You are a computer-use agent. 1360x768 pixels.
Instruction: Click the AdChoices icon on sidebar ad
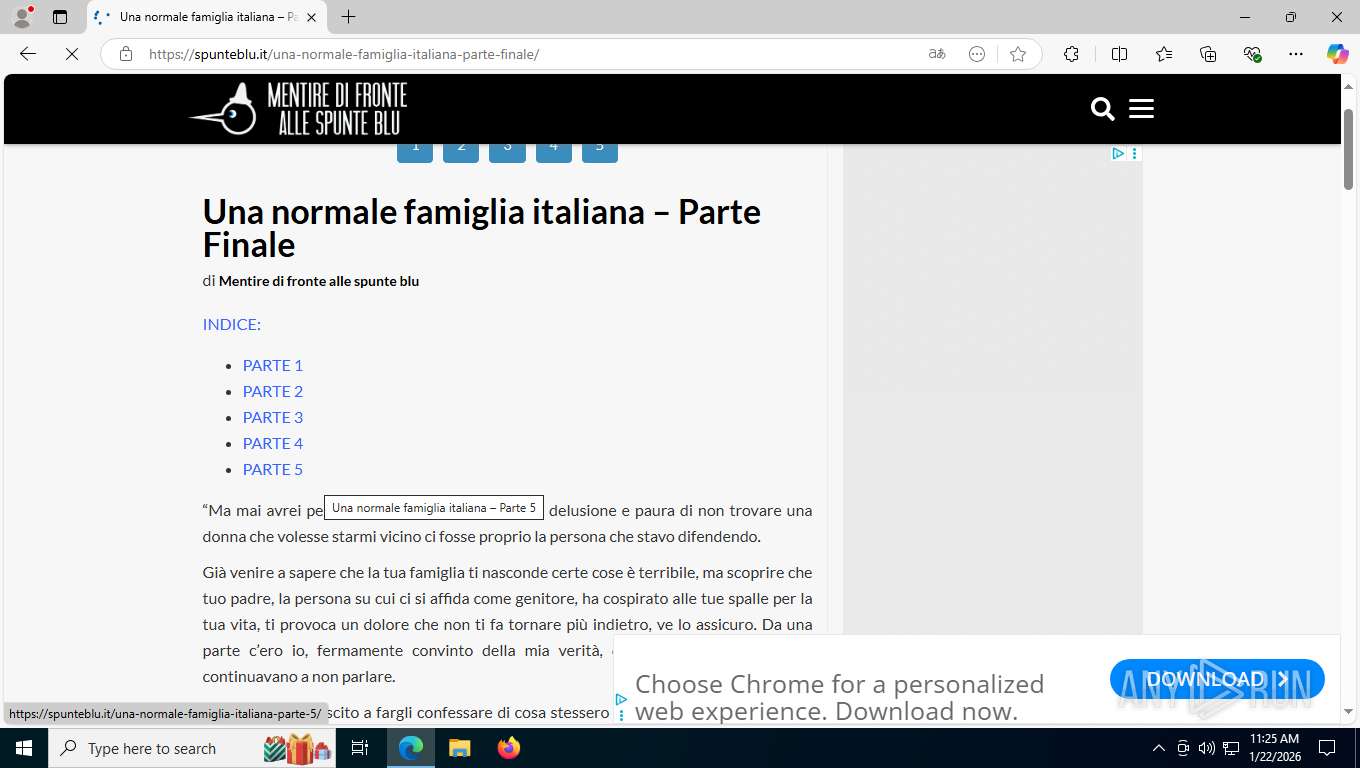1118,153
